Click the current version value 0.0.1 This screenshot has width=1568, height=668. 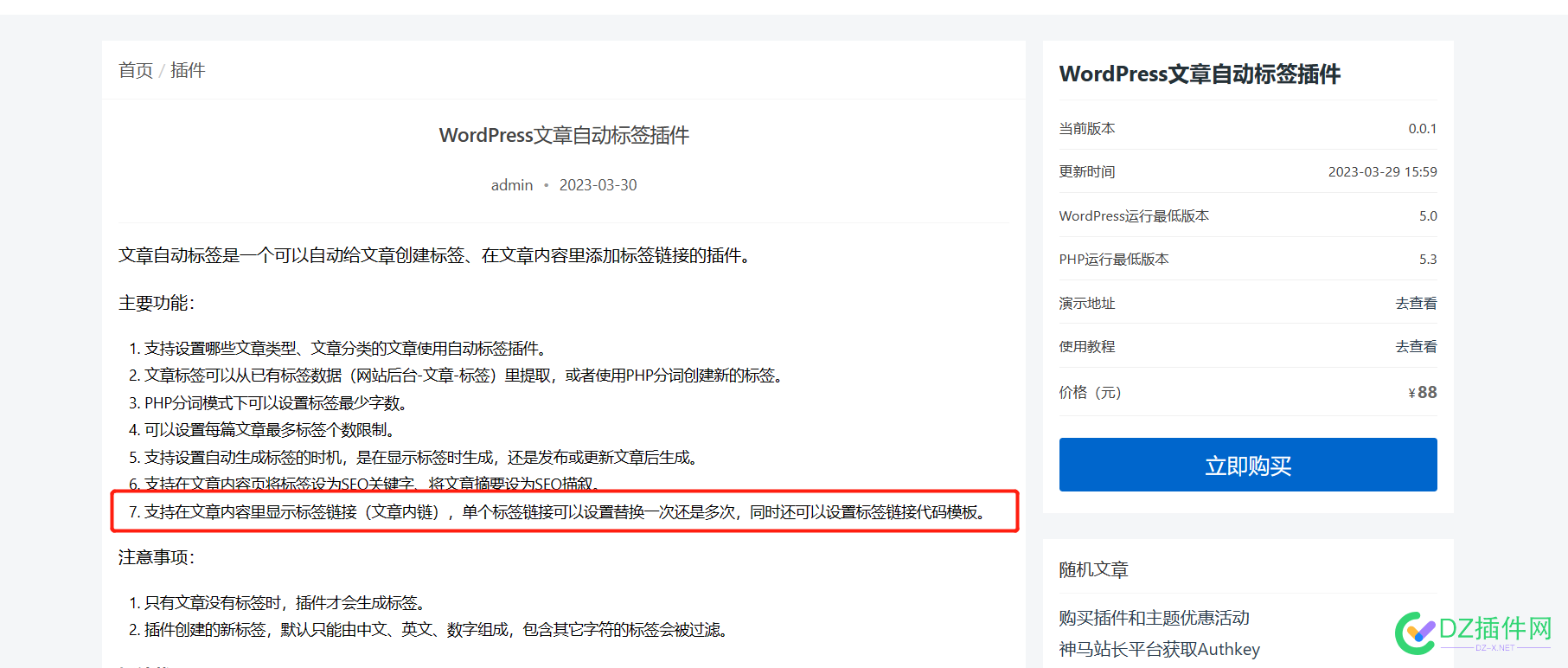coord(1423,129)
